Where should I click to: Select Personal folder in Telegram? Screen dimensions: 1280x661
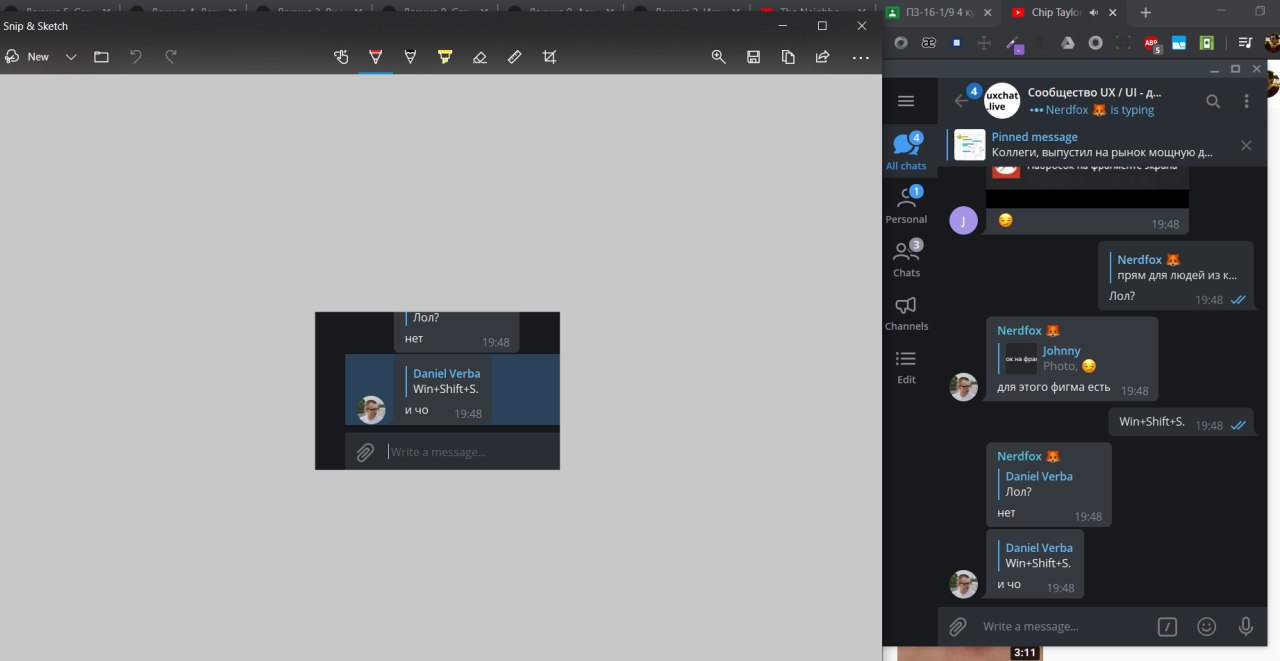(x=906, y=204)
